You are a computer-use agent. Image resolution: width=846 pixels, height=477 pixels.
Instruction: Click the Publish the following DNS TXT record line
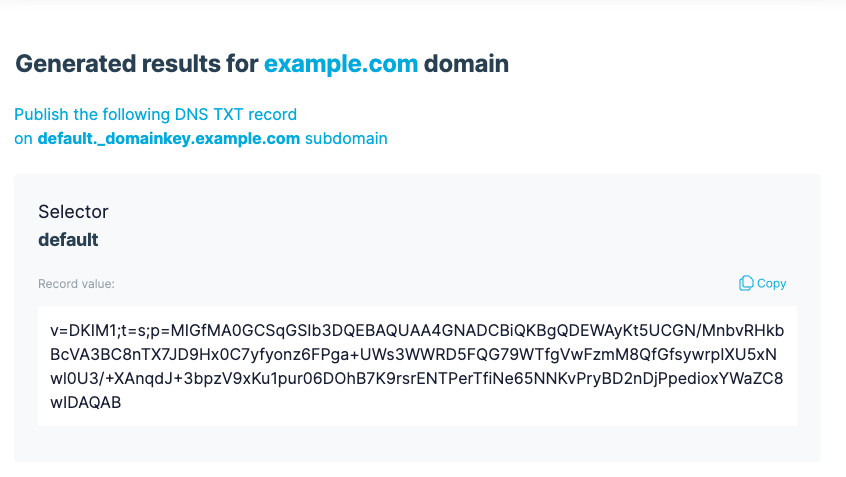click(155, 115)
